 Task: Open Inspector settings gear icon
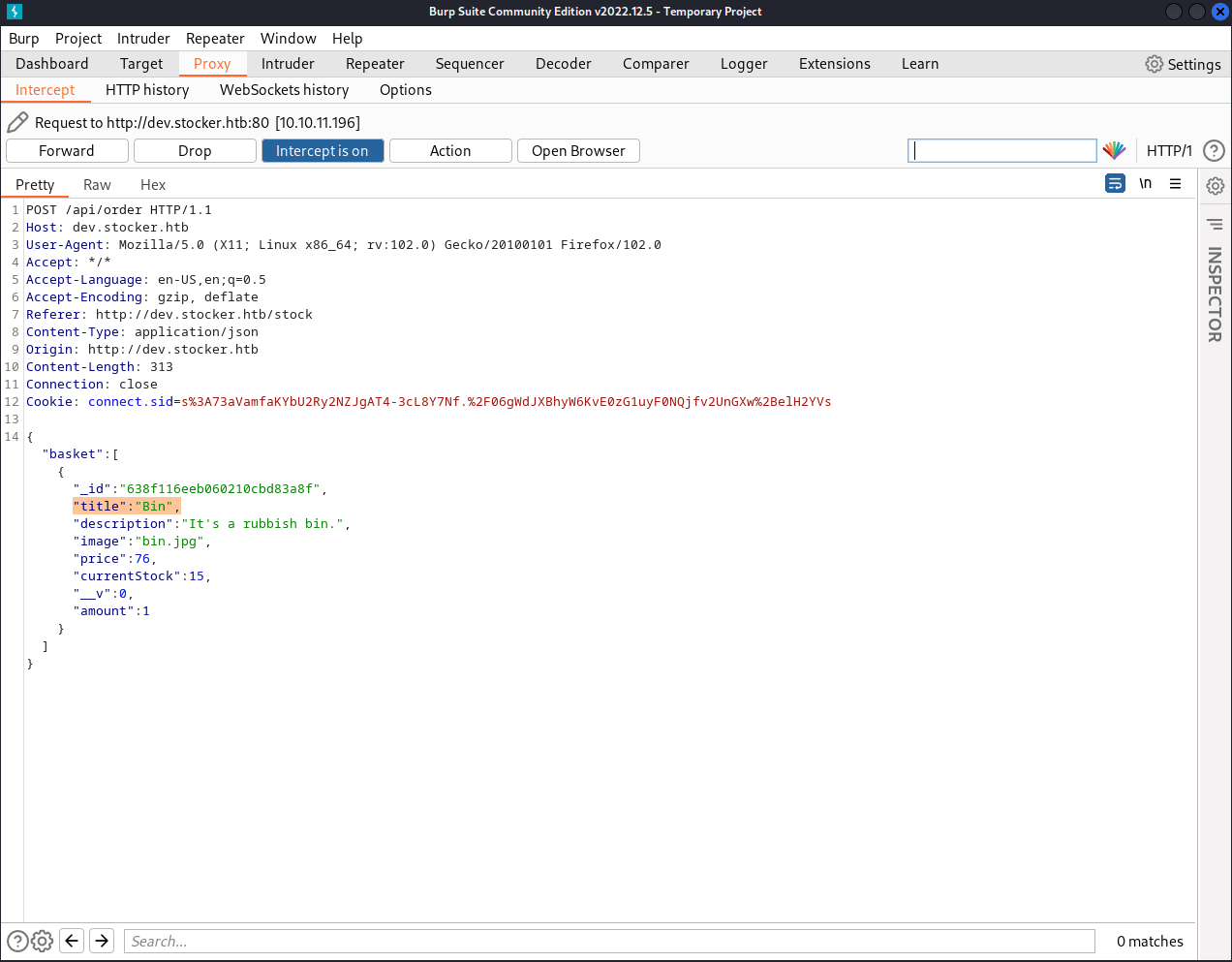point(1215,185)
